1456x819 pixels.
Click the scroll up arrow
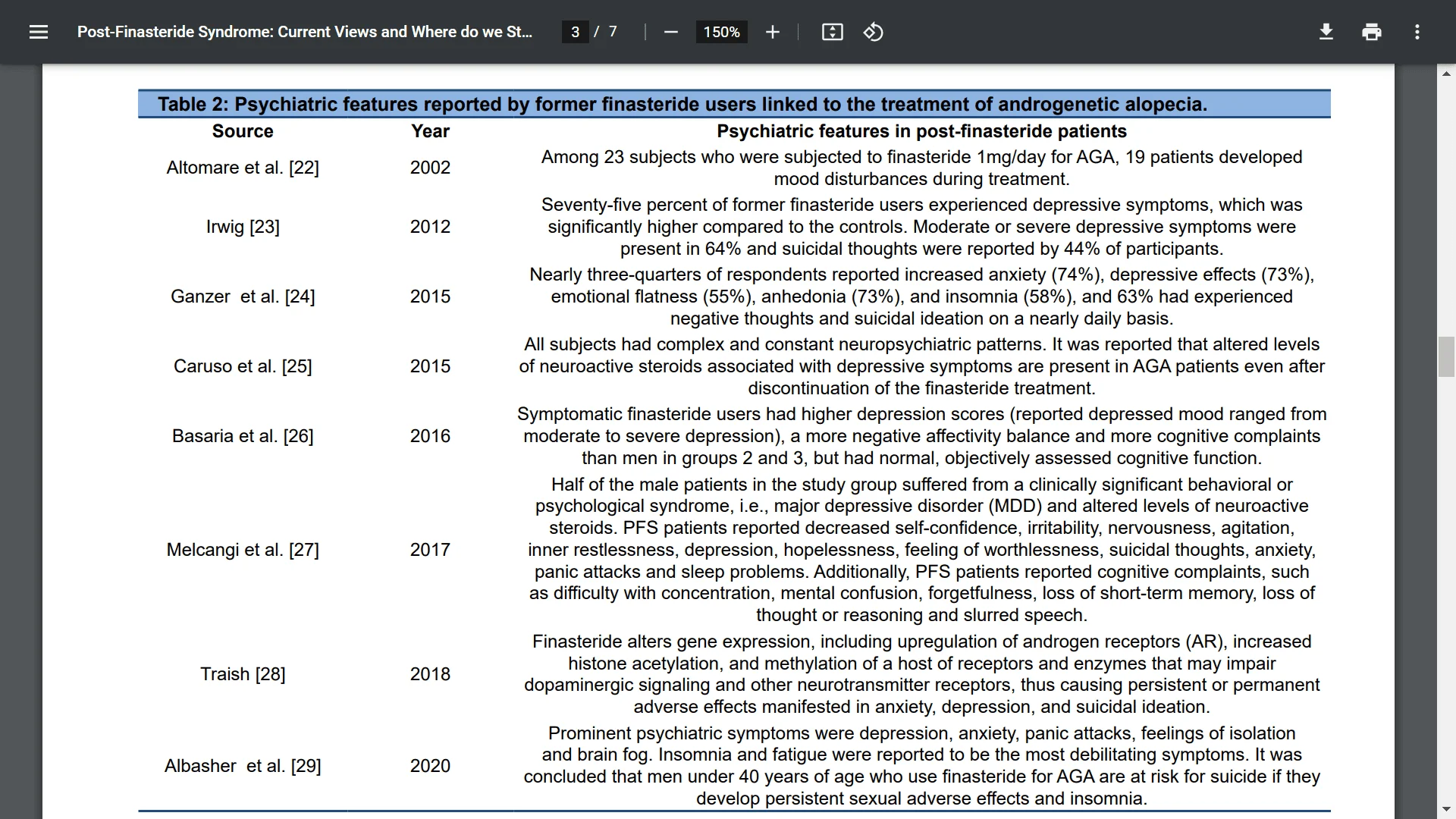point(1446,74)
